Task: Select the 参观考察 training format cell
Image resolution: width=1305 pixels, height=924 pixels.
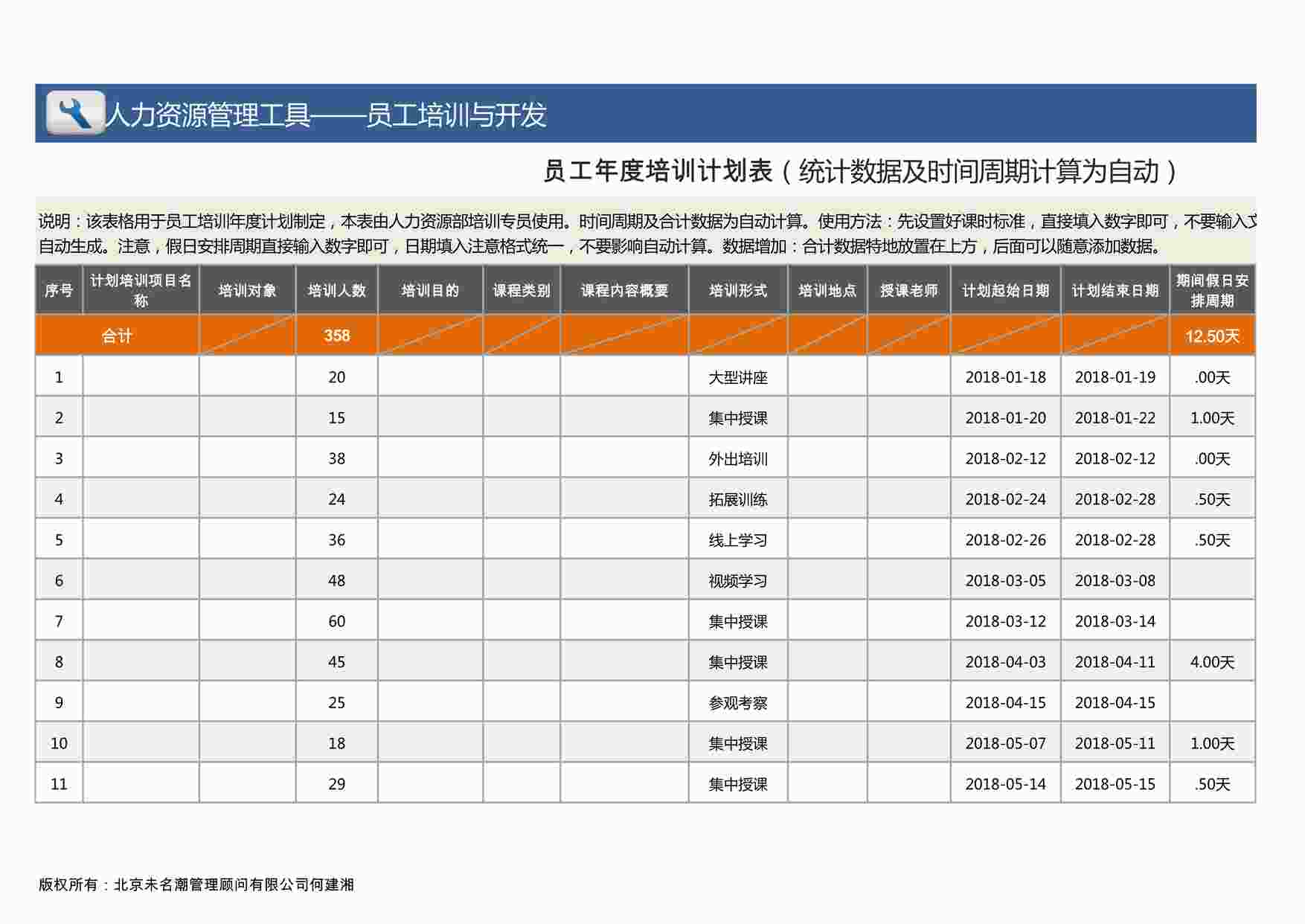Action: click(x=738, y=702)
